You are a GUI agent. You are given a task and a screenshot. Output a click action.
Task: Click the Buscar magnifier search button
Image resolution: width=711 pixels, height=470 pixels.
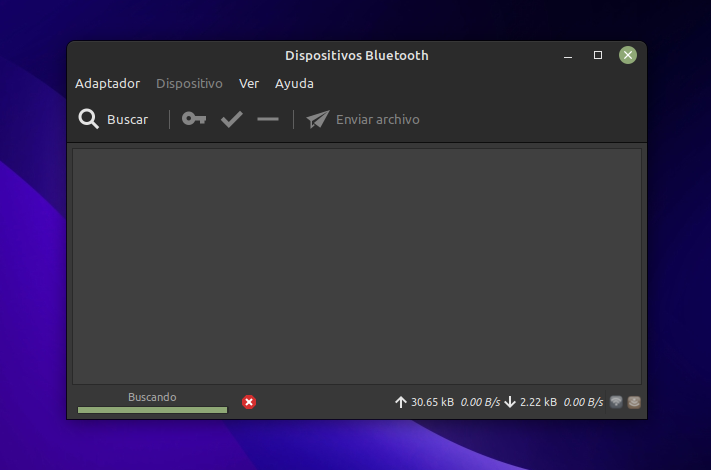coord(113,119)
